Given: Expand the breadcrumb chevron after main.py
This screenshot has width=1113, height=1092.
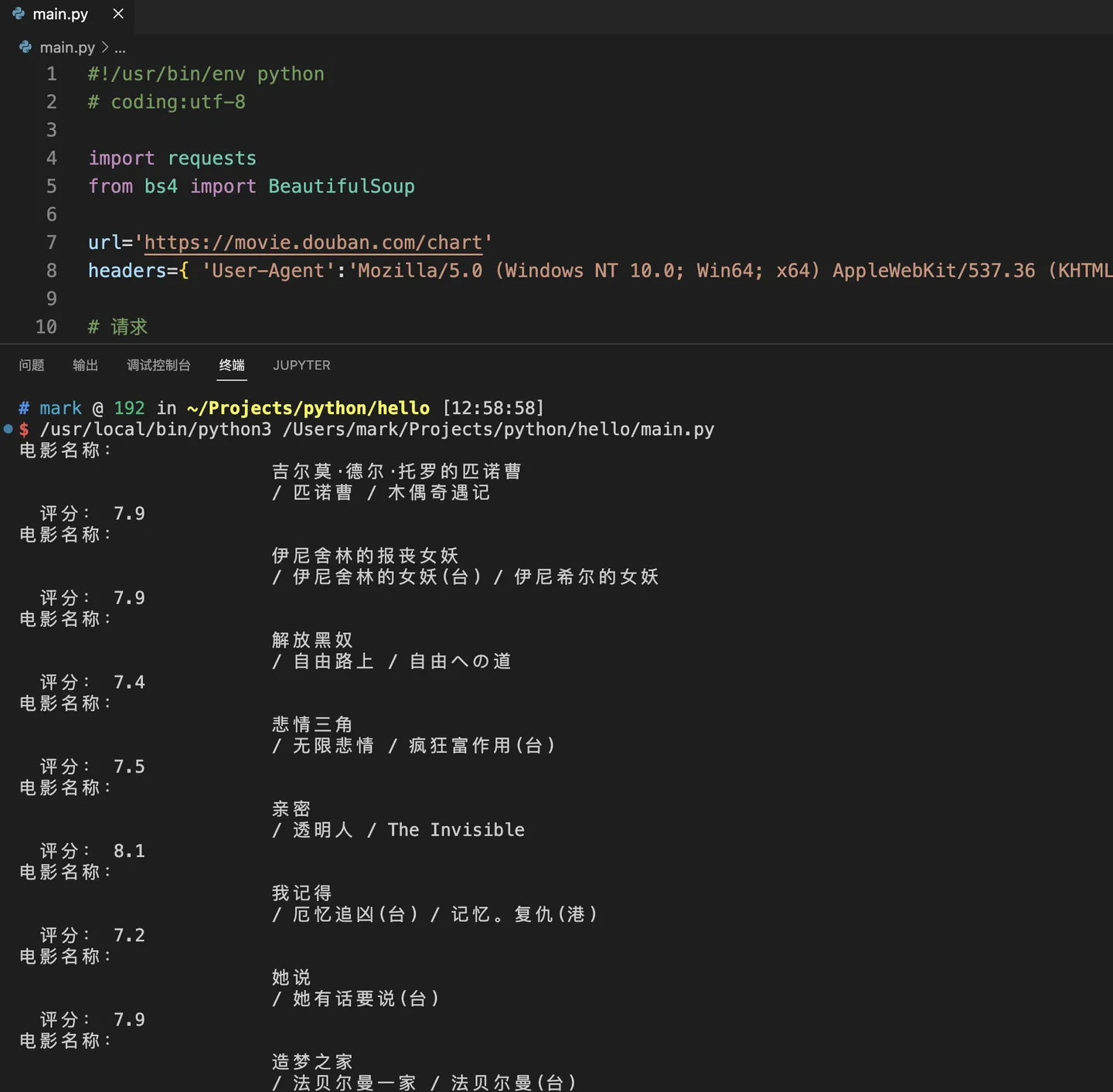Looking at the screenshot, I should tap(105, 47).
